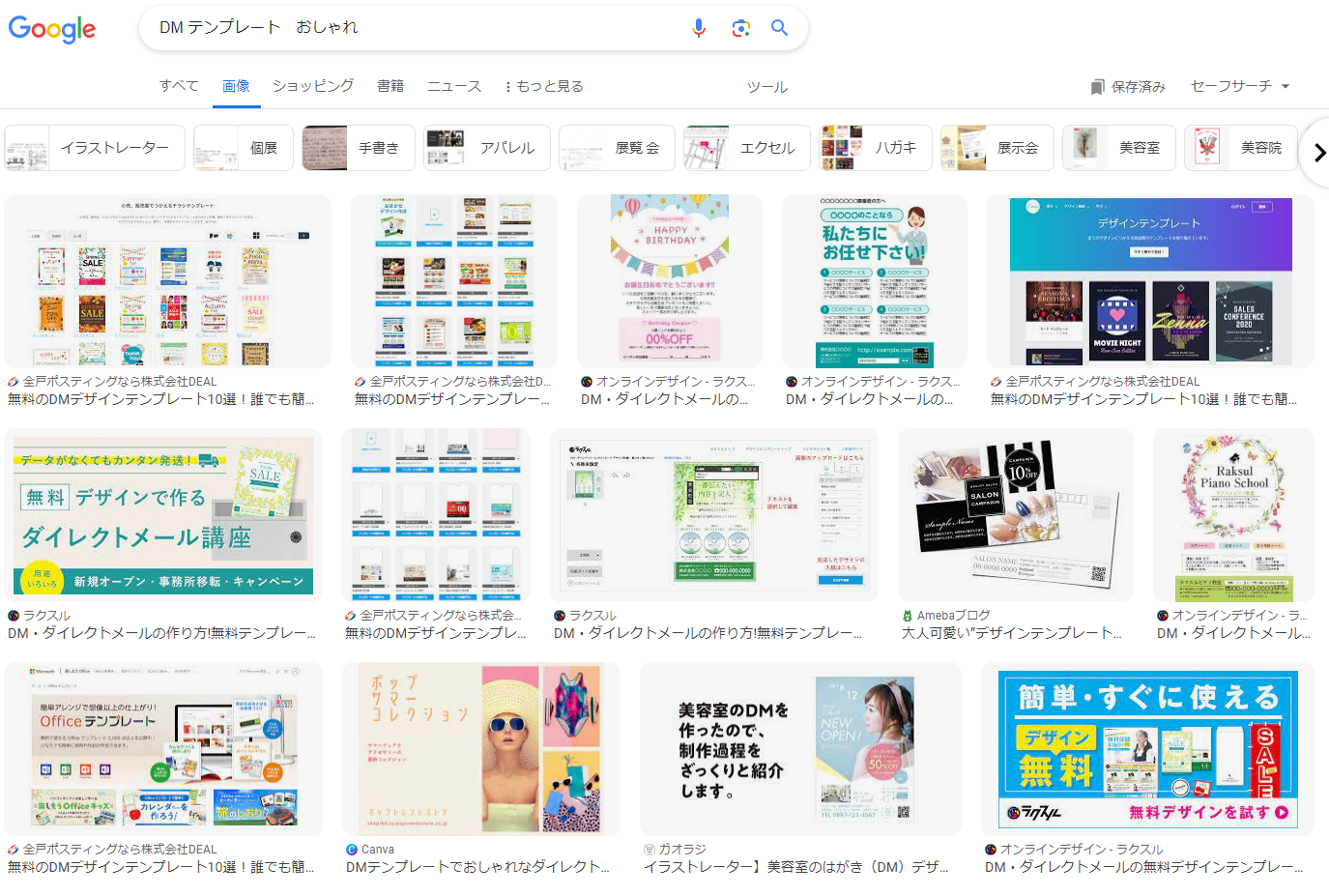Open the 簡単・すぐに使える banner image
Image resolution: width=1329 pixels, height=896 pixels.
click(1147, 749)
